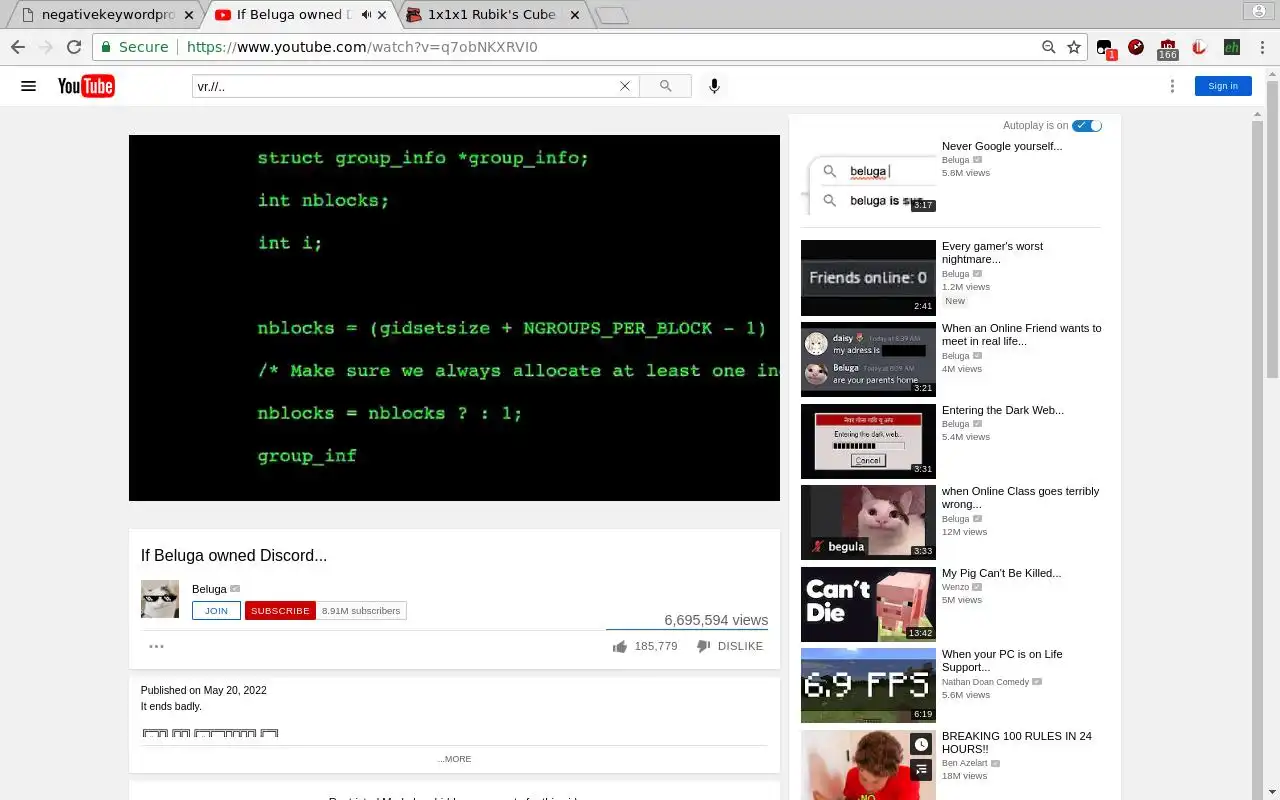The width and height of the screenshot is (1280, 800).
Task: Open the YouTube hamburger guide menu
Action: pyautogui.click(x=28, y=86)
